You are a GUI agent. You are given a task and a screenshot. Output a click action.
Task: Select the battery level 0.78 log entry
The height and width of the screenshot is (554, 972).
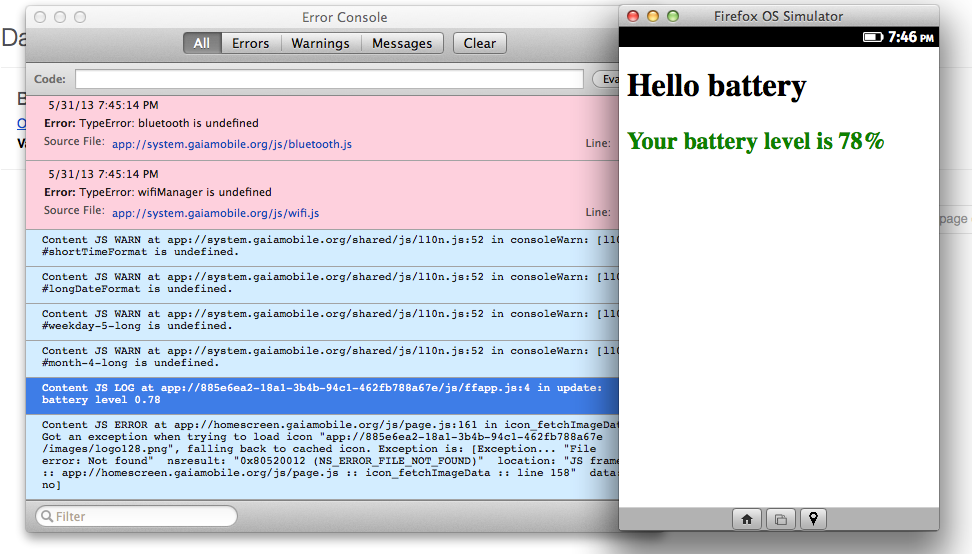pos(320,394)
